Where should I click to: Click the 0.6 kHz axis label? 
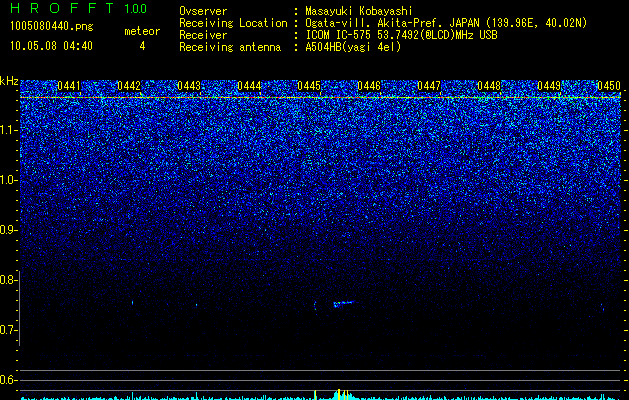click(x=8, y=380)
